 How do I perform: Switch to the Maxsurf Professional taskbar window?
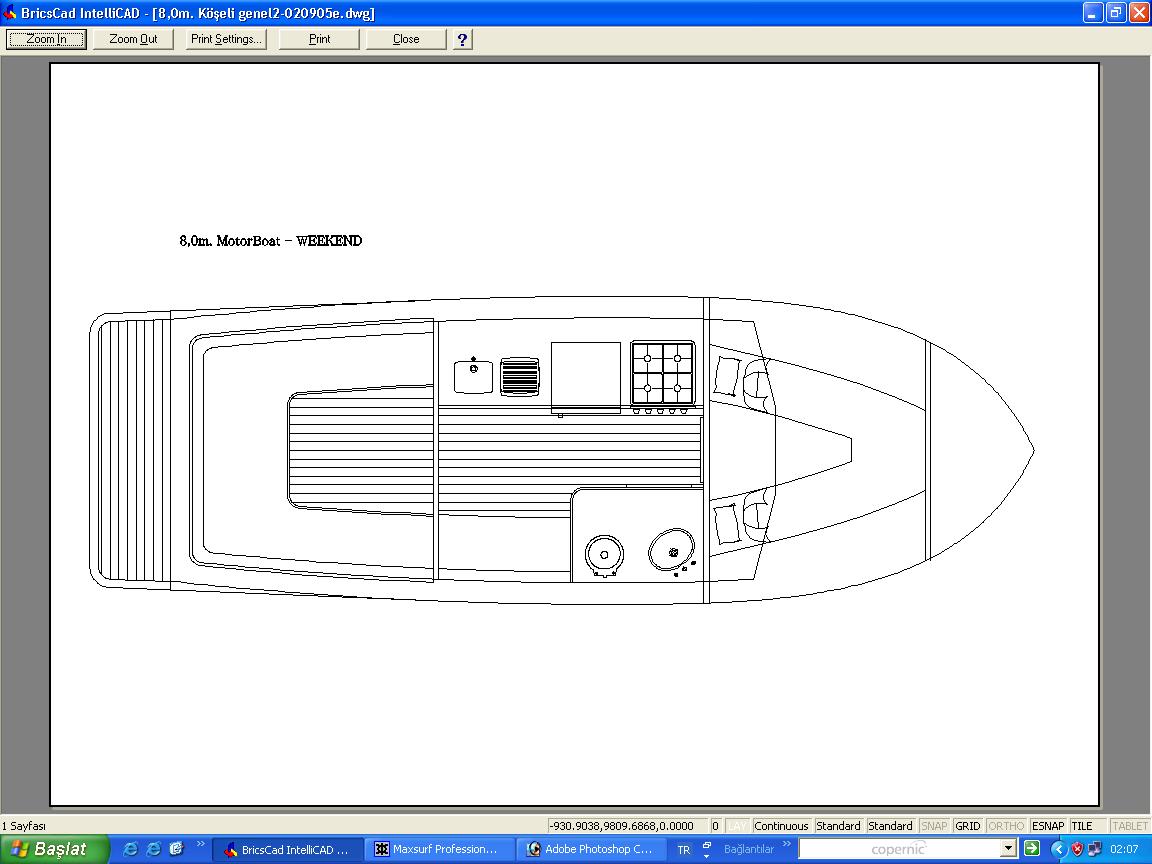pos(438,849)
